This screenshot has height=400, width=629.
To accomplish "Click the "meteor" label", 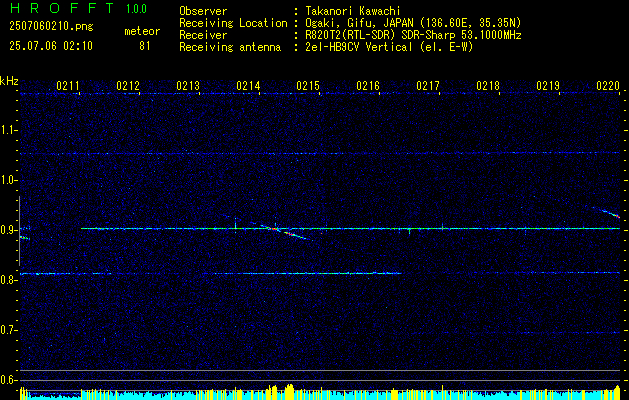I will click(142, 31).
